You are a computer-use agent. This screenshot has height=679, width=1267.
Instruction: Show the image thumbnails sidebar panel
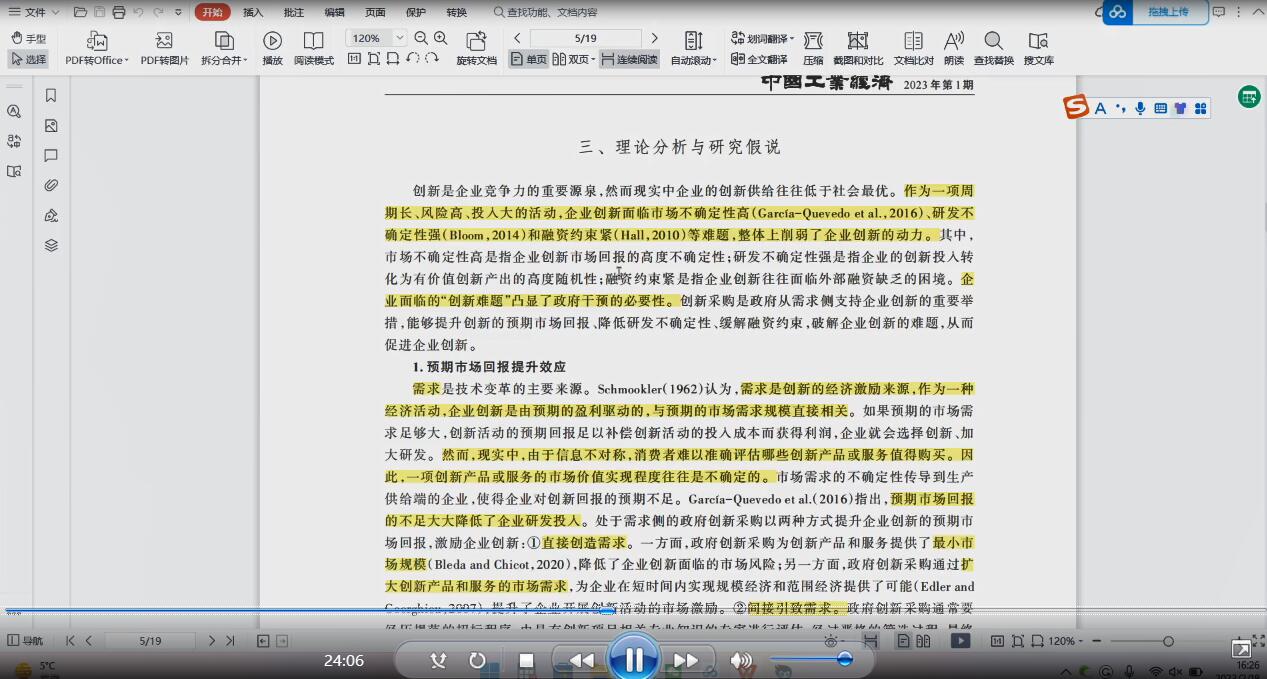[x=51, y=126]
